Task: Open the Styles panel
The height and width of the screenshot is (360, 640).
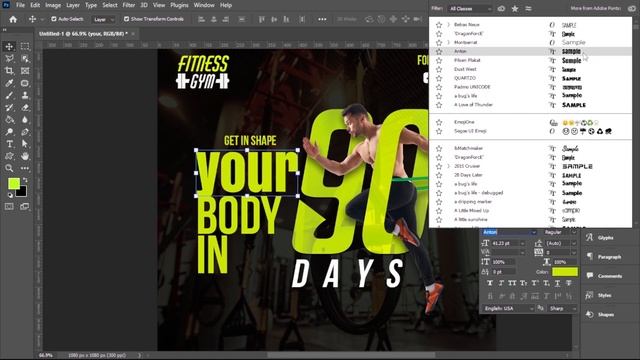Action: (604, 295)
